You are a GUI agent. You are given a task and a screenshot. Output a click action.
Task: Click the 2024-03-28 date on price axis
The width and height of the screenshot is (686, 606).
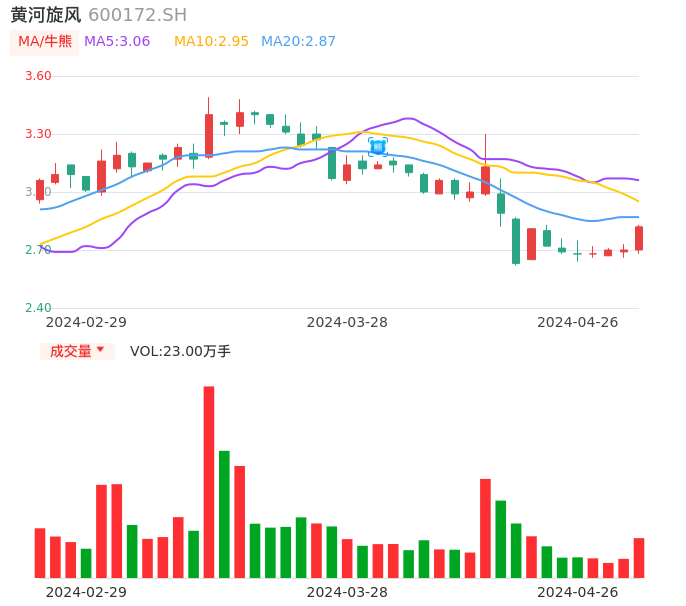[347, 322]
